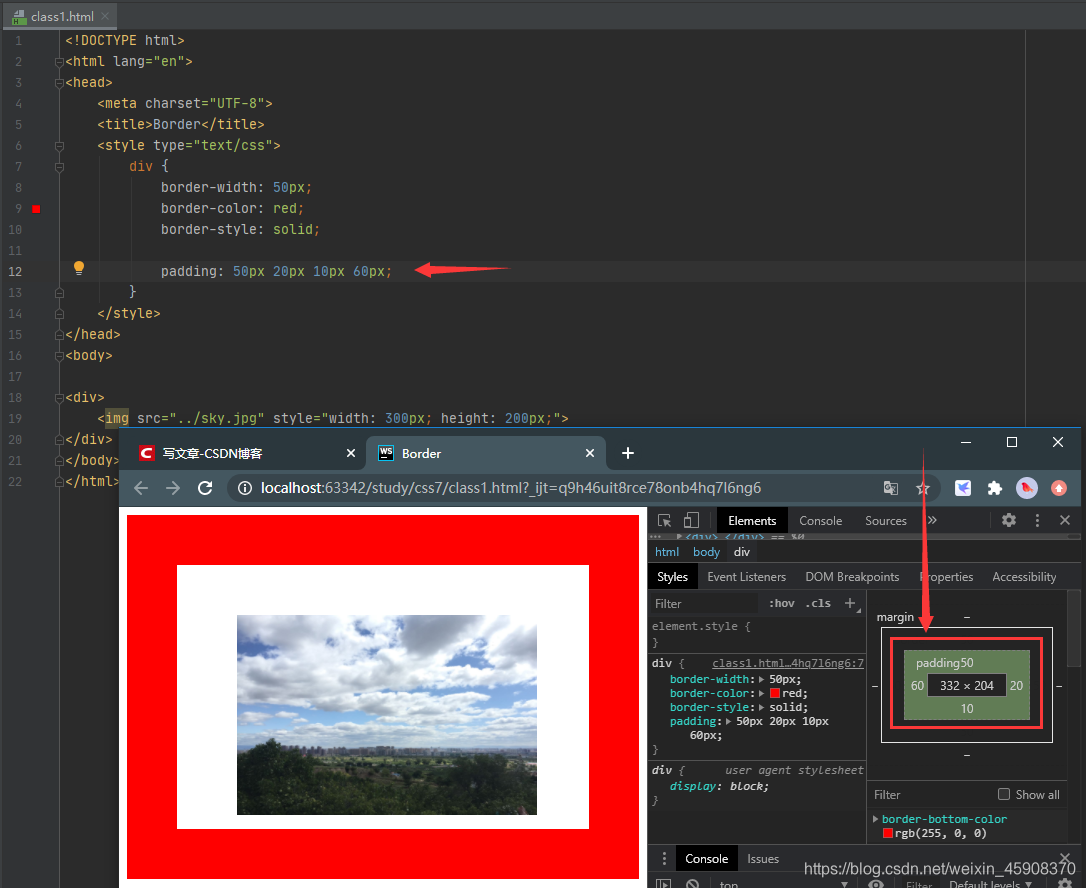Click the red breakpoint dot at line 9
The image size is (1086, 888).
pyautogui.click(x=36, y=209)
